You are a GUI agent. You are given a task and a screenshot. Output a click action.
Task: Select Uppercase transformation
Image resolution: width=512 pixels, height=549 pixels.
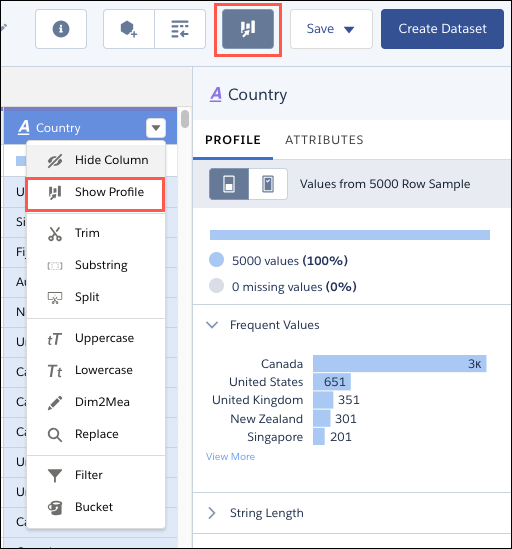click(x=96, y=338)
